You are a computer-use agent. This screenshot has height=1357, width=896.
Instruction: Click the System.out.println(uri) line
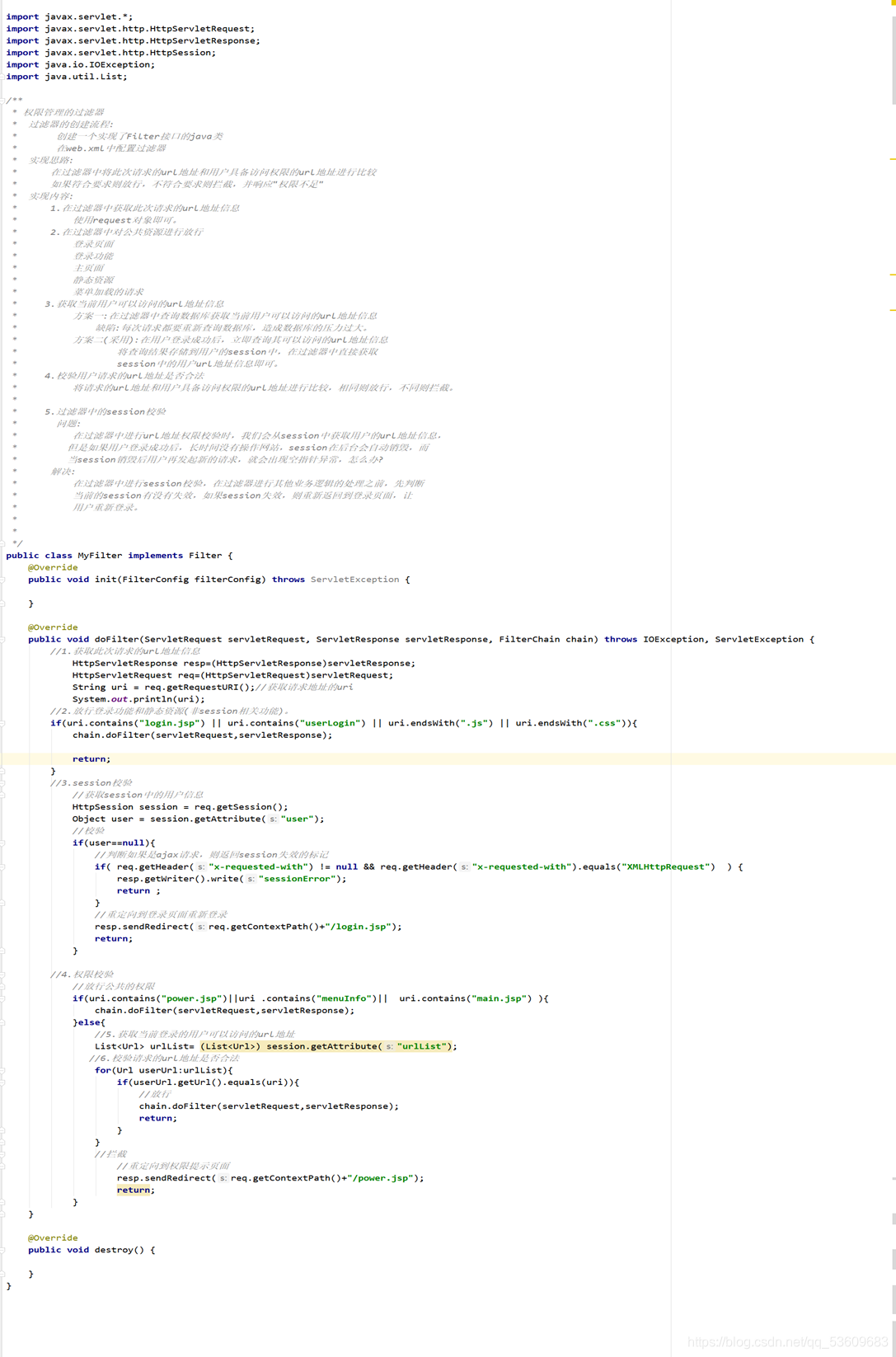point(138,699)
